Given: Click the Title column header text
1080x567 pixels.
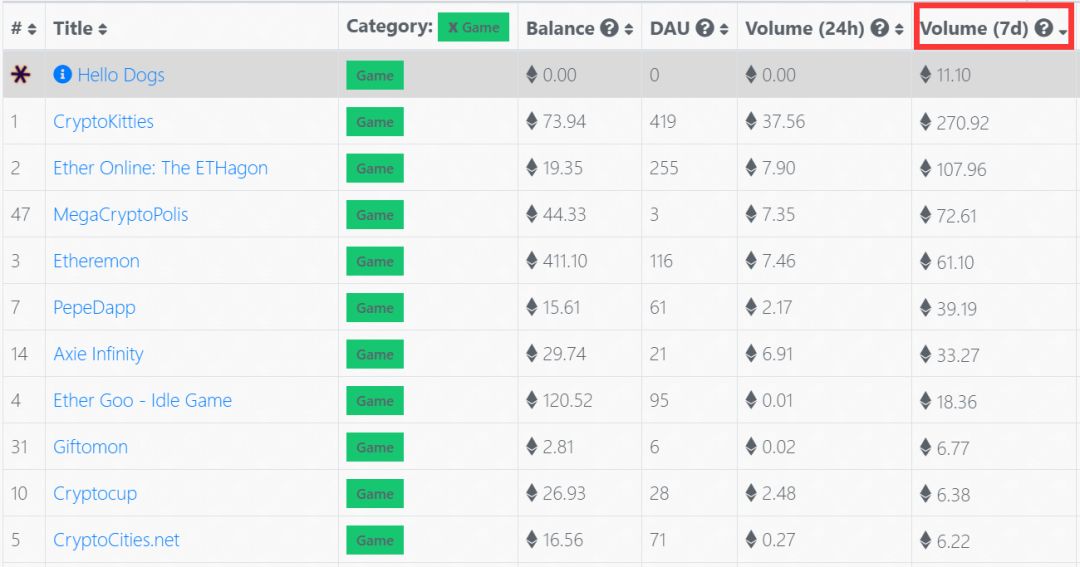Looking at the screenshot, I should click(x=73, y=28).
